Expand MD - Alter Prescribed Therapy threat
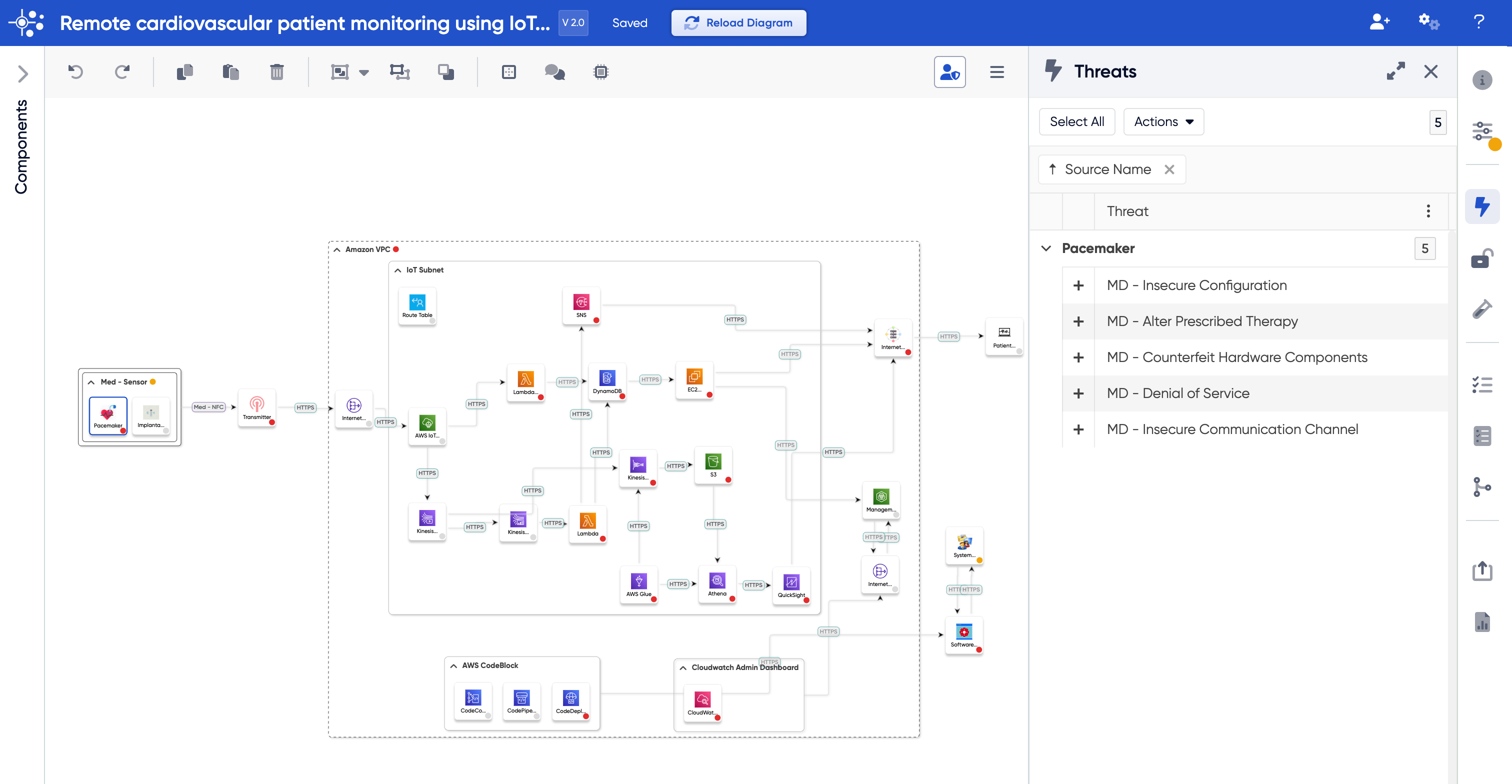Viewport: 1512px width, 784px height. (x=1078, y=321)
